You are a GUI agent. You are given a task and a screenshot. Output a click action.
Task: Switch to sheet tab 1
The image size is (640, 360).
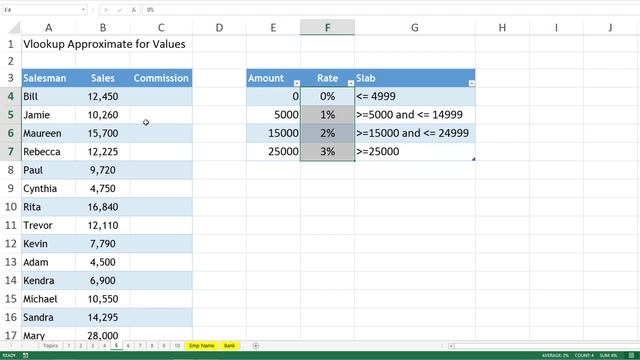pos(69,346)
